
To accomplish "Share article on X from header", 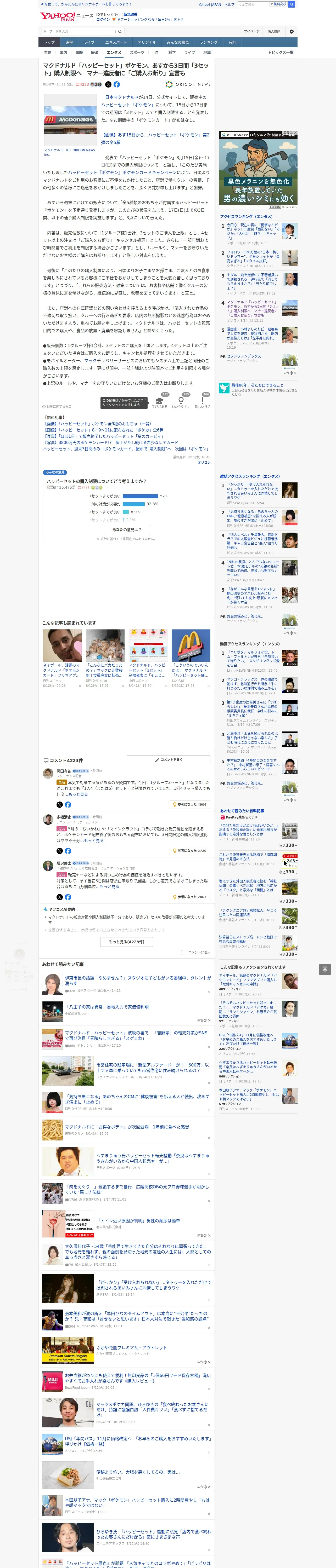I will click(x=109, y=85).
